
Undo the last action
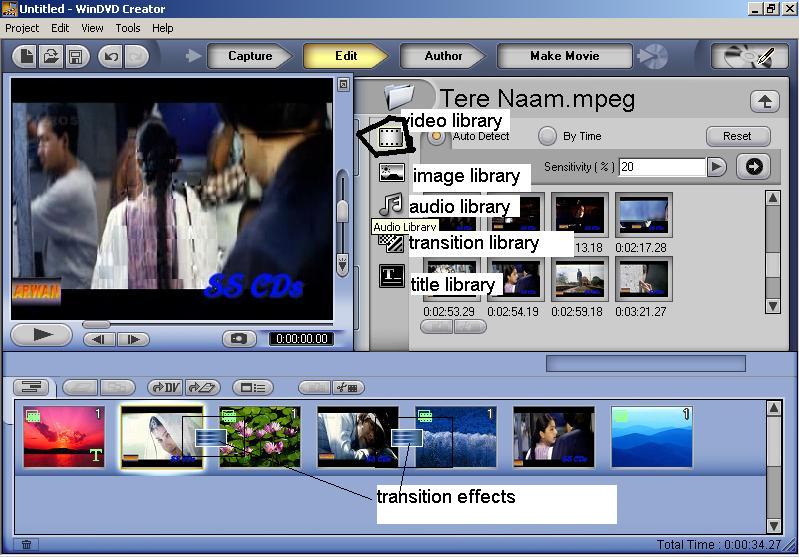[111, 56]
